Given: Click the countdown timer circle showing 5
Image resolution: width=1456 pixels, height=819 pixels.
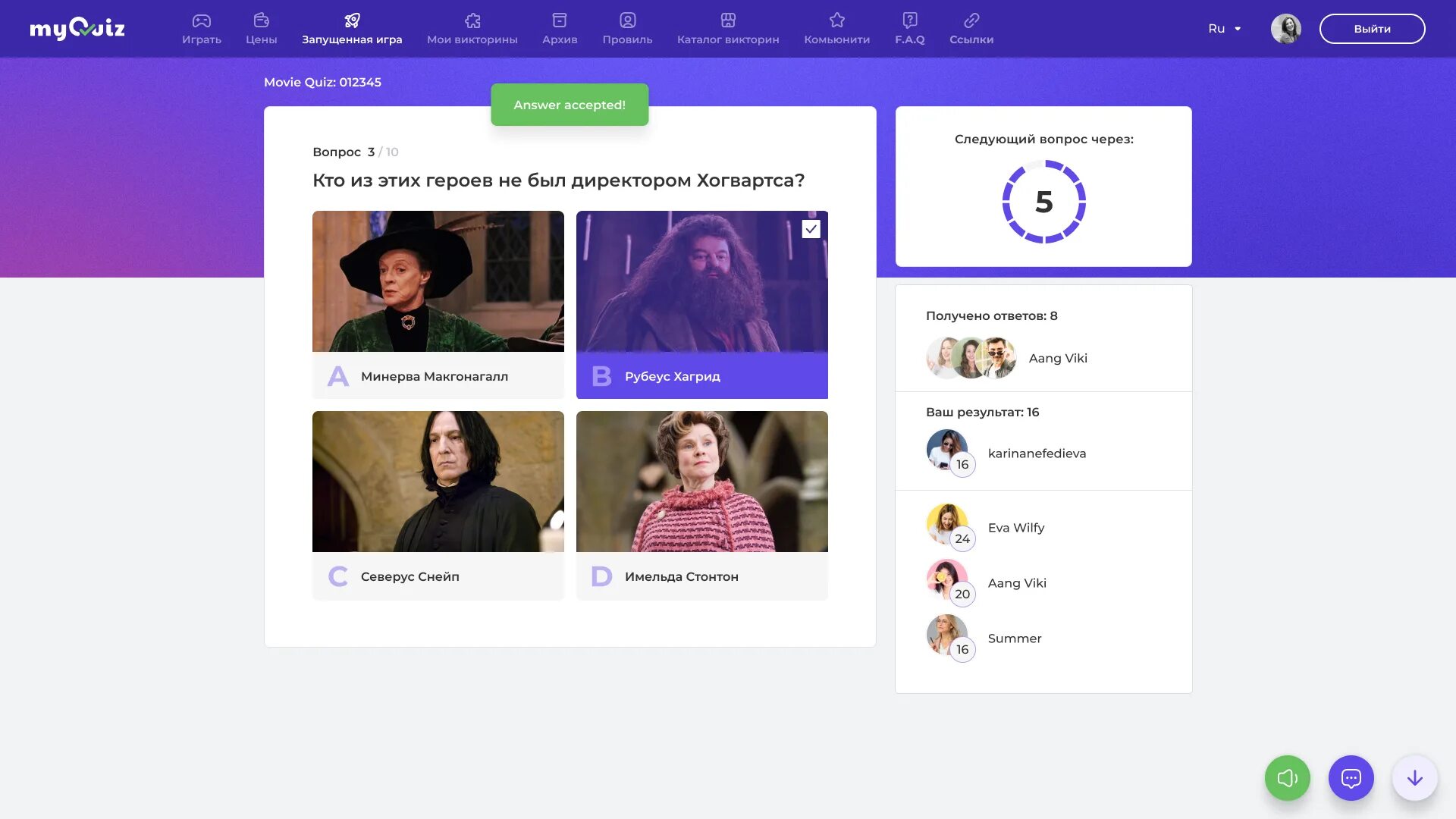Looking at the screenshot, I should click(1044, 202).
